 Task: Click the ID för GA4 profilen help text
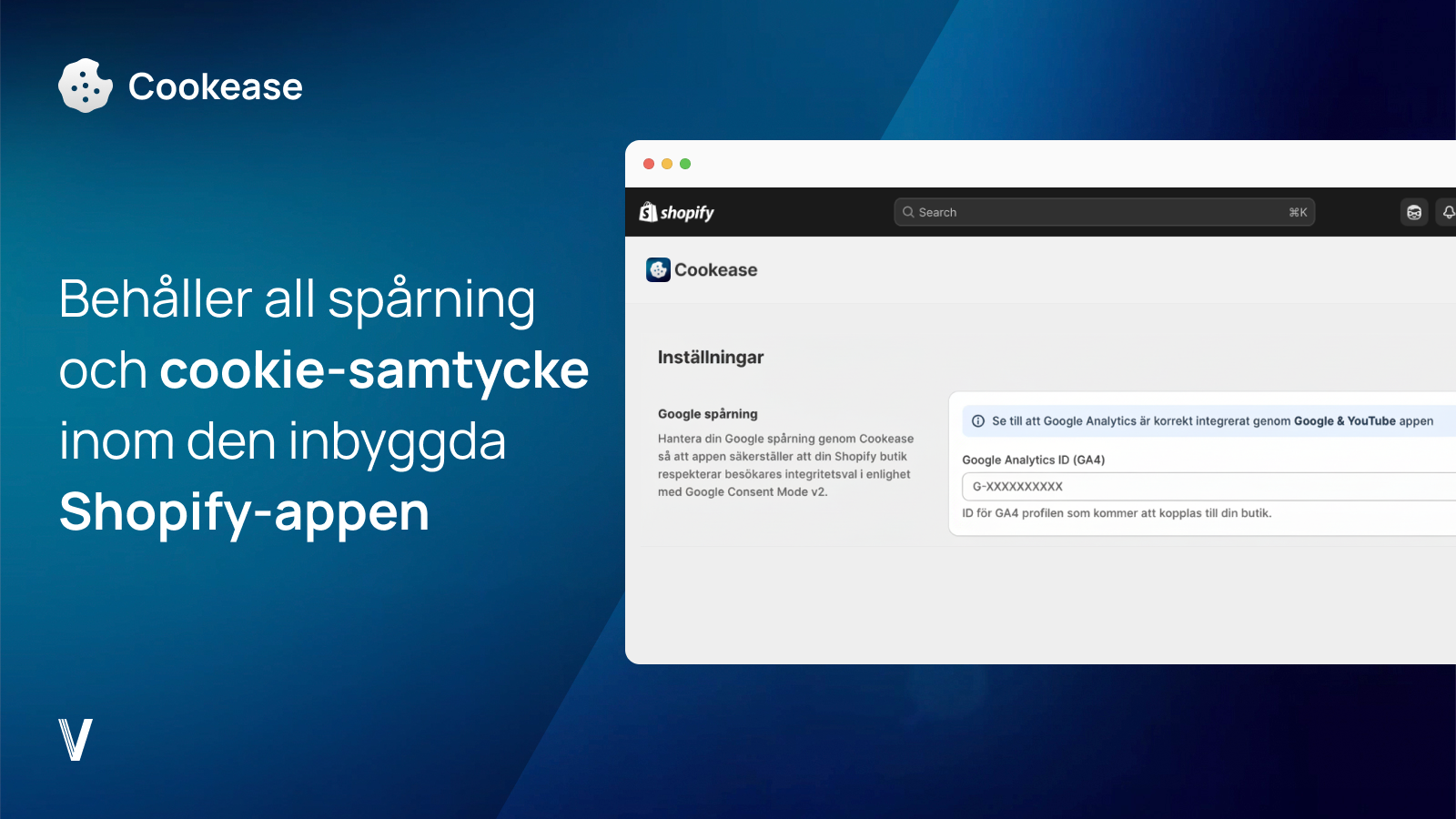[x=1117, y=513]
